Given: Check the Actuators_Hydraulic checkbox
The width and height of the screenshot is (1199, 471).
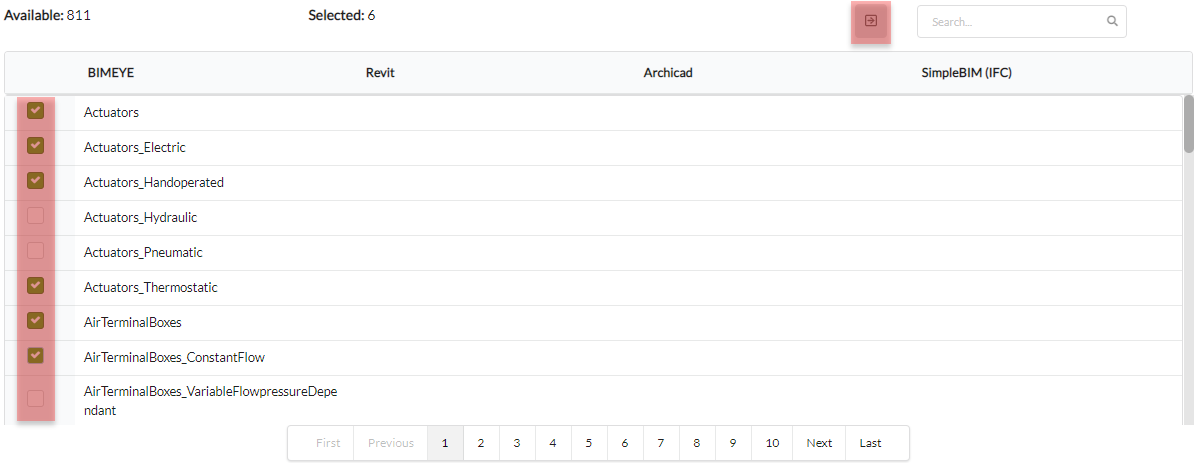Looking at the screenshot, I should click(35, 216).
